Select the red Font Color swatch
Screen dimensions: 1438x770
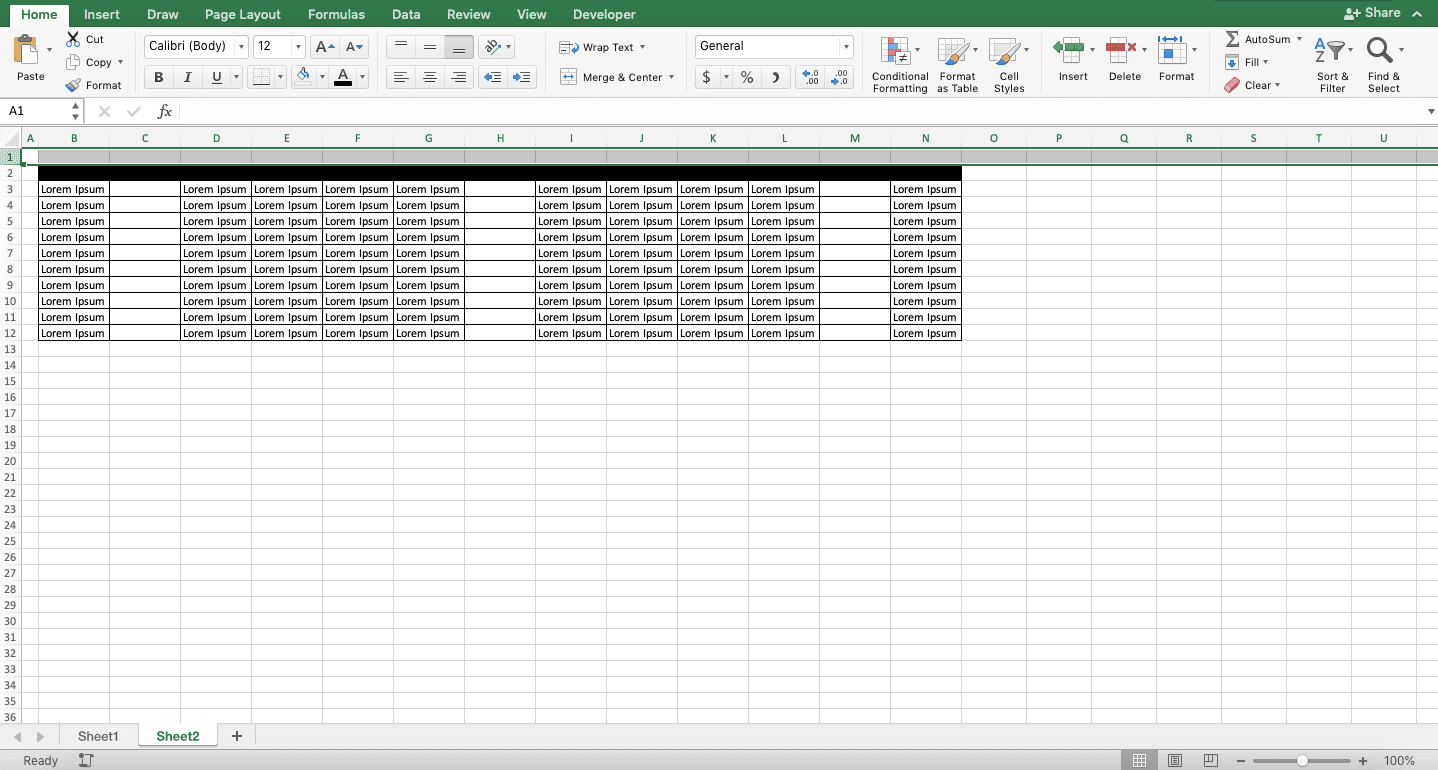342,76
